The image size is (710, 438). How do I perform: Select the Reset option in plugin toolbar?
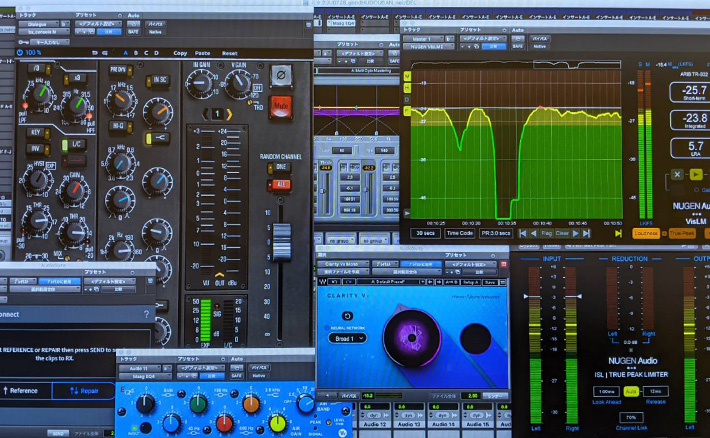pyautogui.click(x=230, y=53)
